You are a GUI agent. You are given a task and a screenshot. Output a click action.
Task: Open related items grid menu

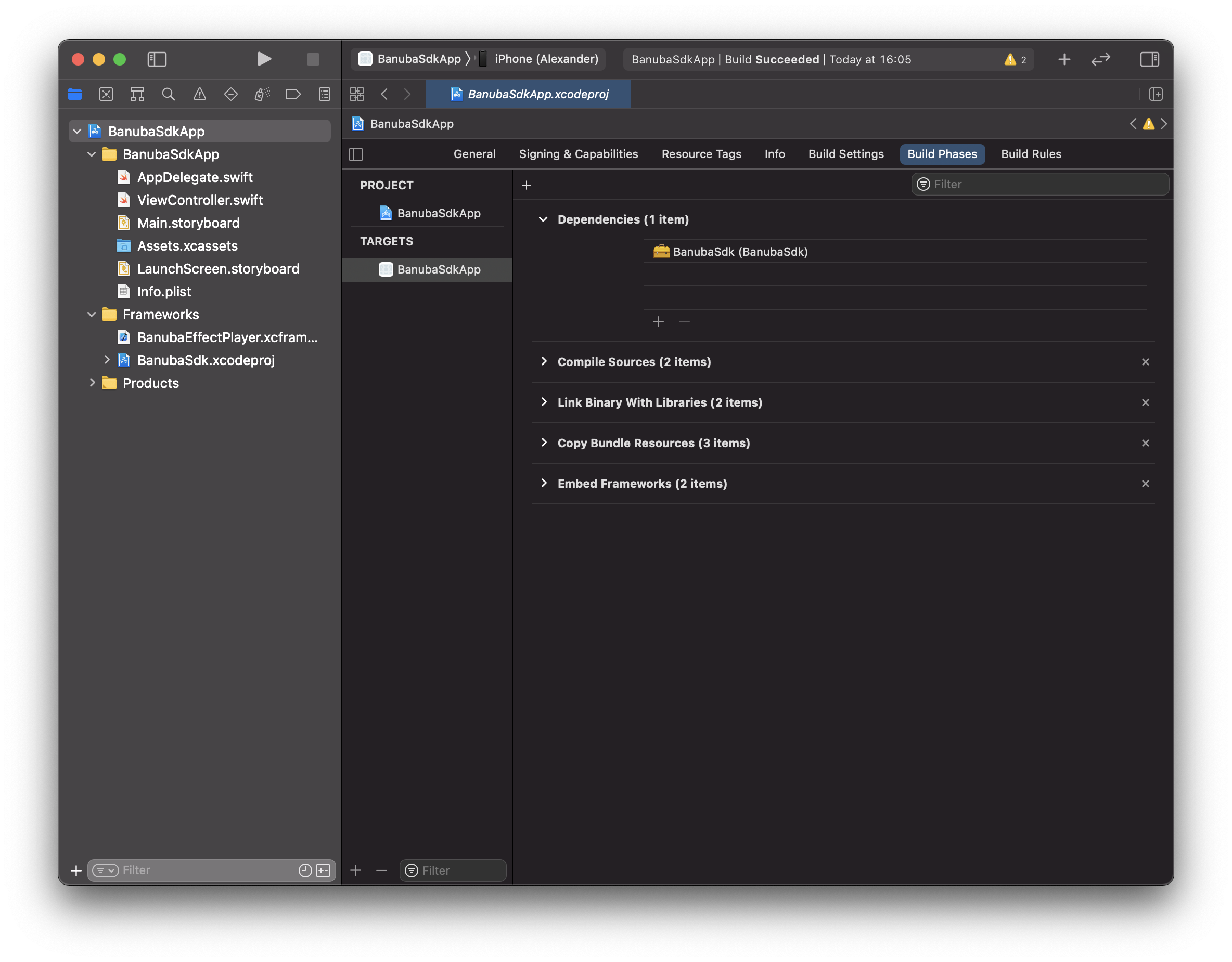tap(357, 94)
